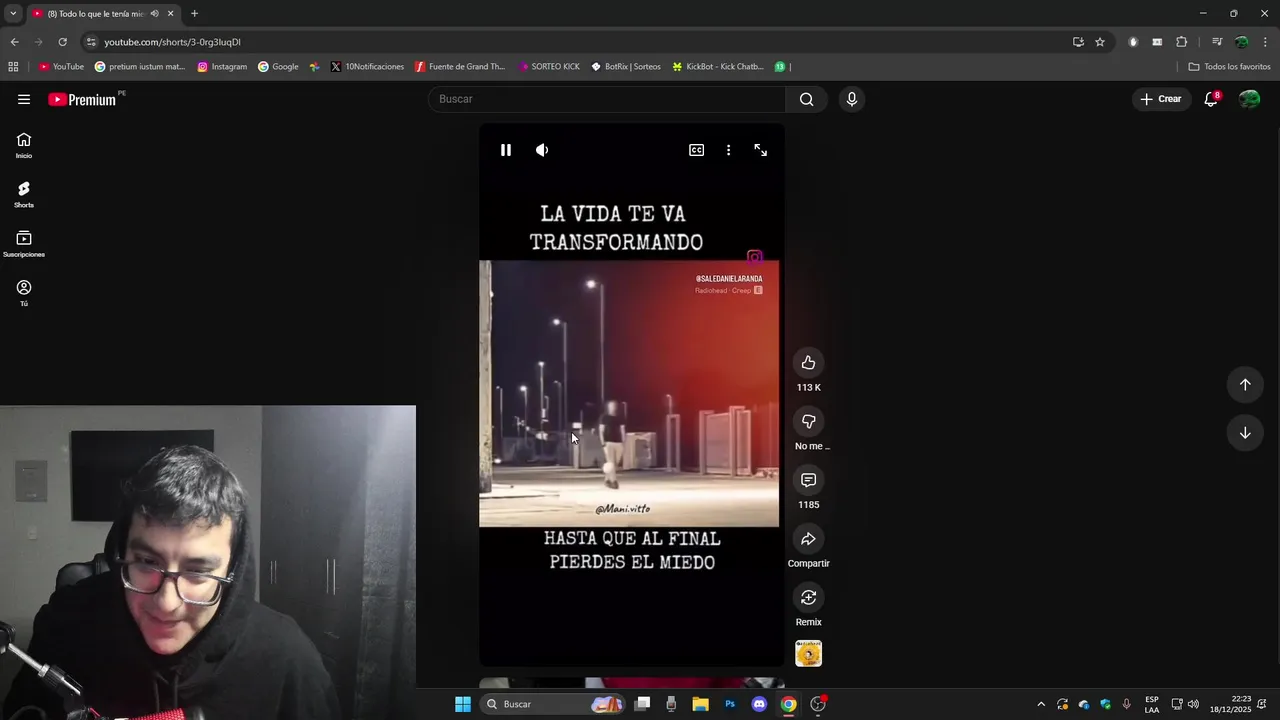Go to the next Short with down arrow
This screenshot has width=1280, height=720.
pos(1245,433)
